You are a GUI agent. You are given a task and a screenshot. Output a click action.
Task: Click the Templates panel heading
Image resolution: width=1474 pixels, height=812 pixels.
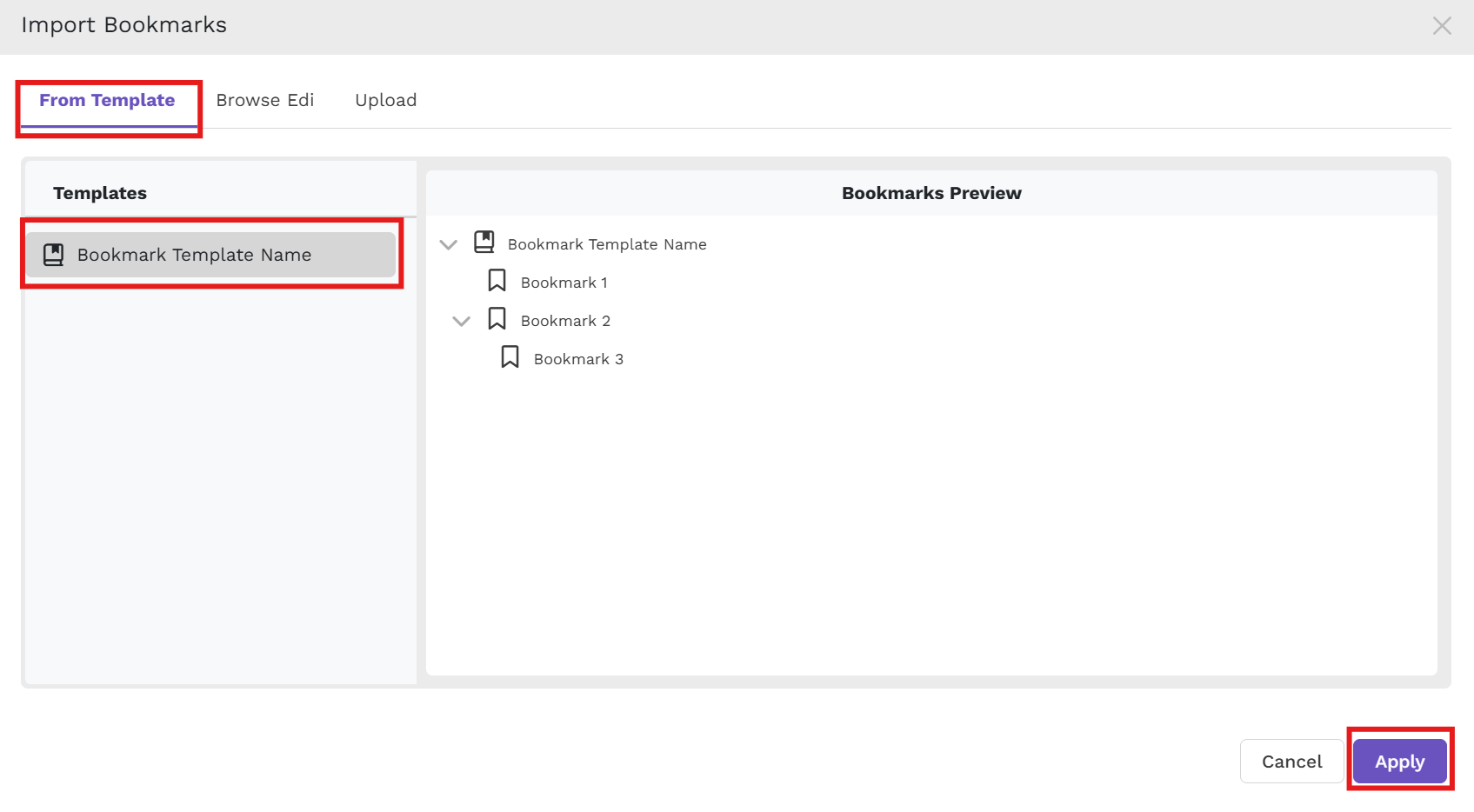click(100, 193)
